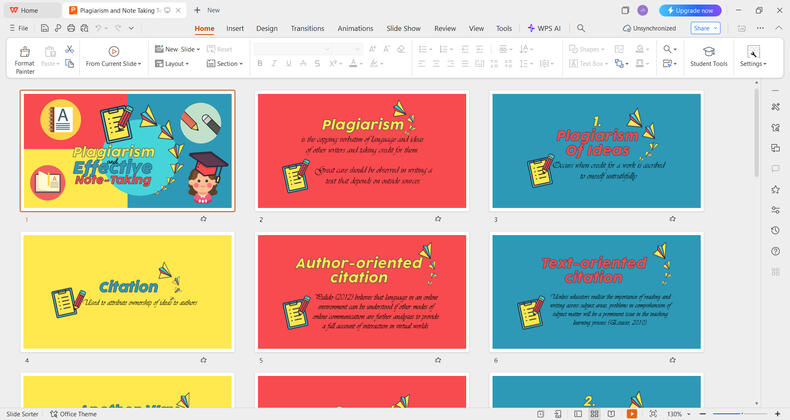
Task: Open the help question mark in sidebar
Action: 775,251
